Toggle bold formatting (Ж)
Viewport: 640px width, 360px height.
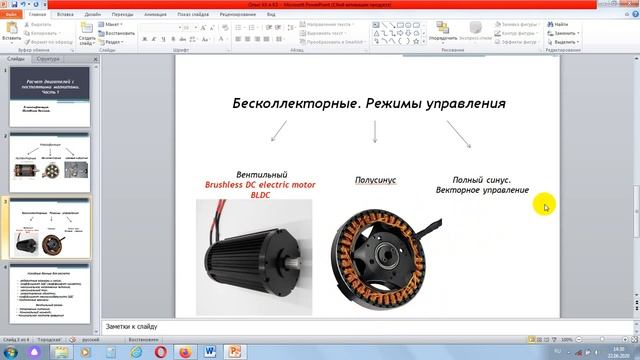pos(144,39)
